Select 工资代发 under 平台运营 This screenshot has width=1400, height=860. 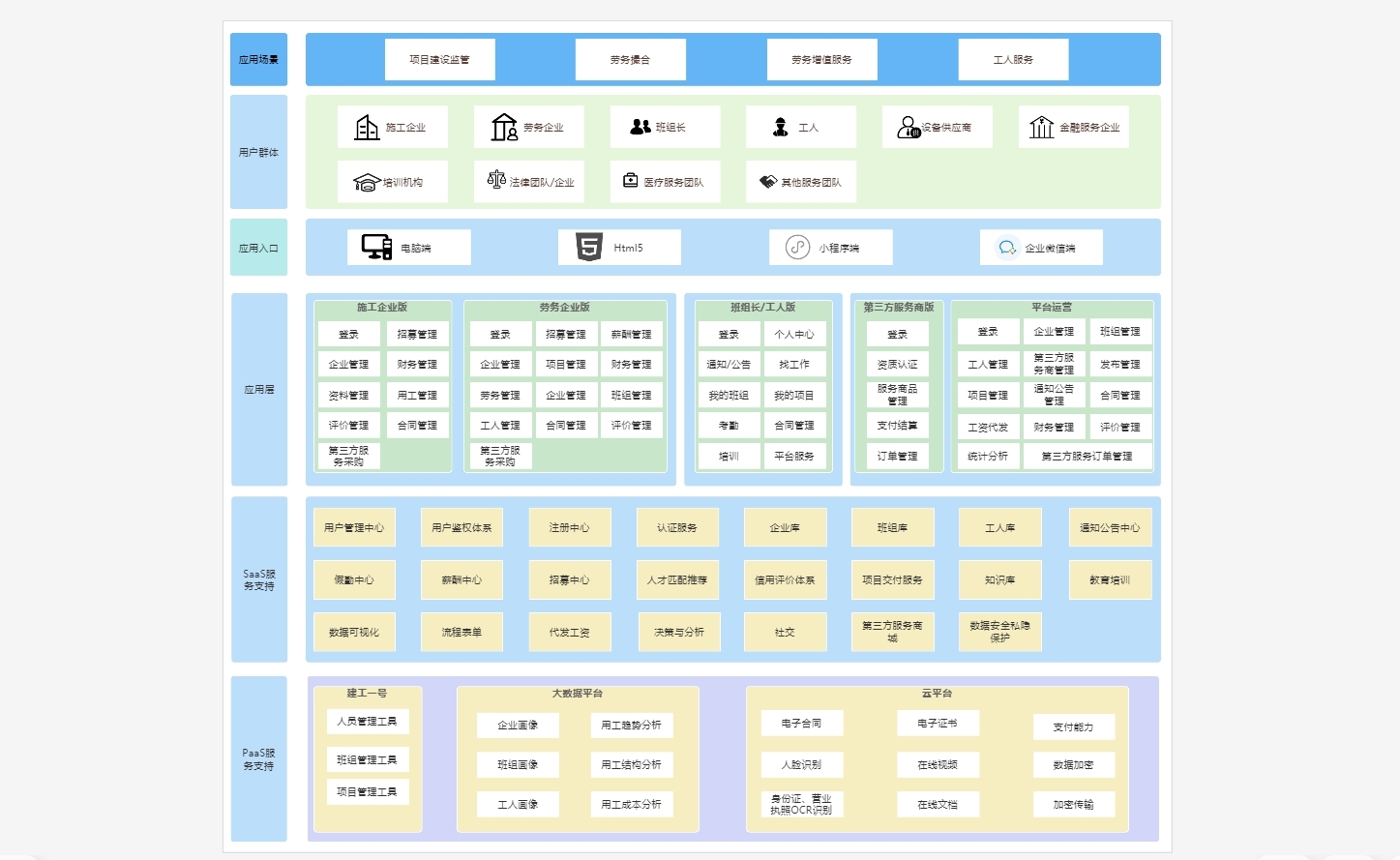[988, 427]
